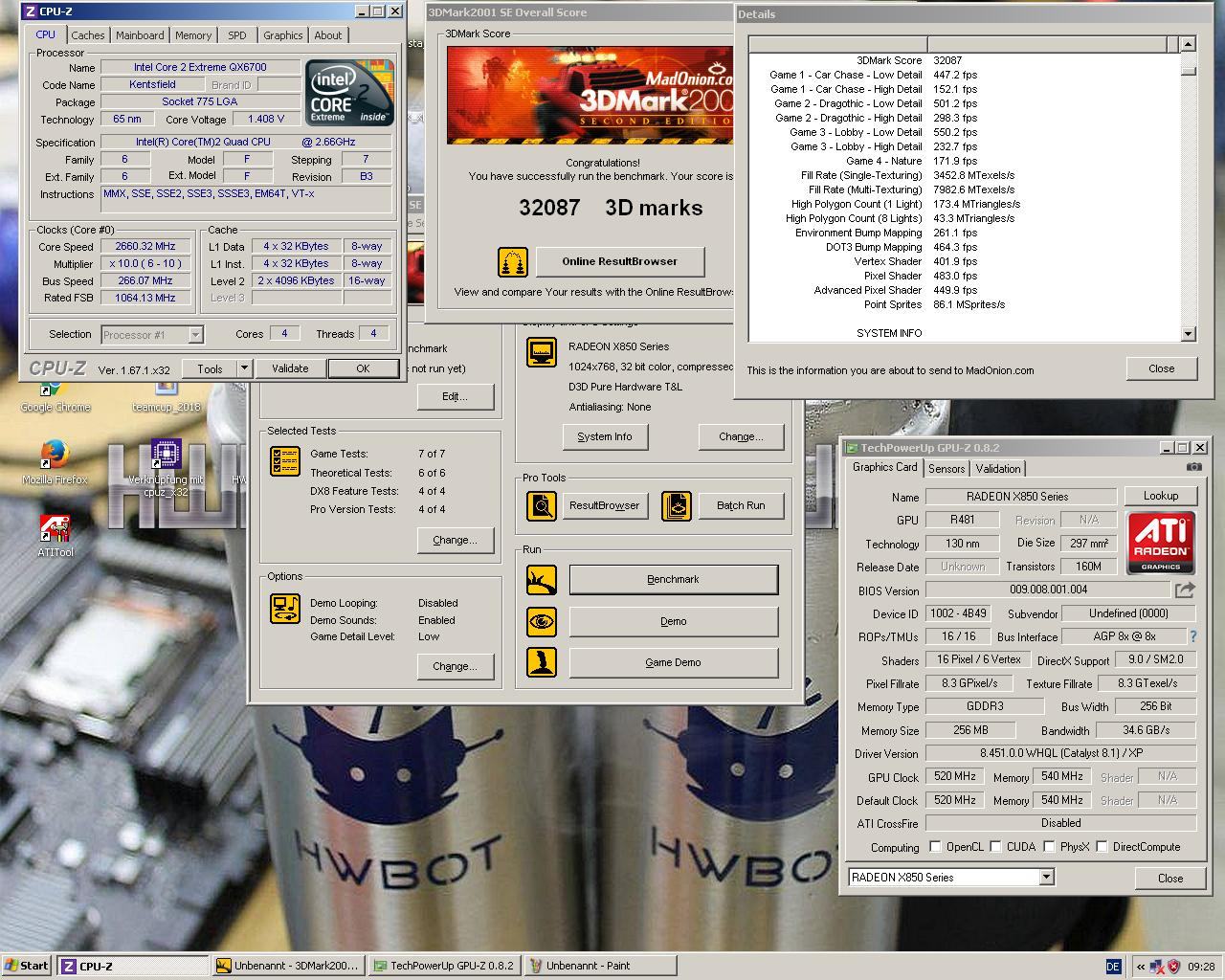This screenshot has width=1225, height=980.
Task: Open the Validation tab in GPU-Z
Action: pos(998,468)
